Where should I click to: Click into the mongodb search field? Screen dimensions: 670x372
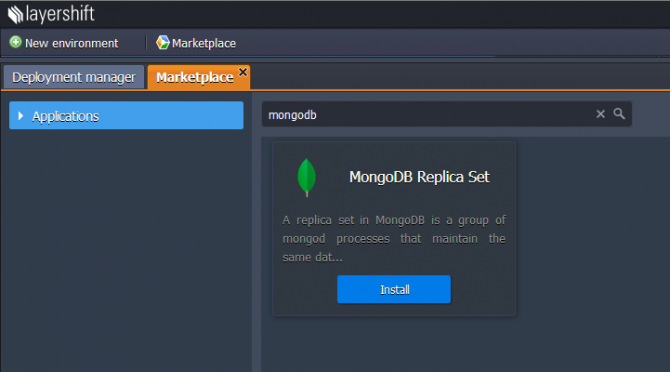pyautogui.click(x=427, y=114)
